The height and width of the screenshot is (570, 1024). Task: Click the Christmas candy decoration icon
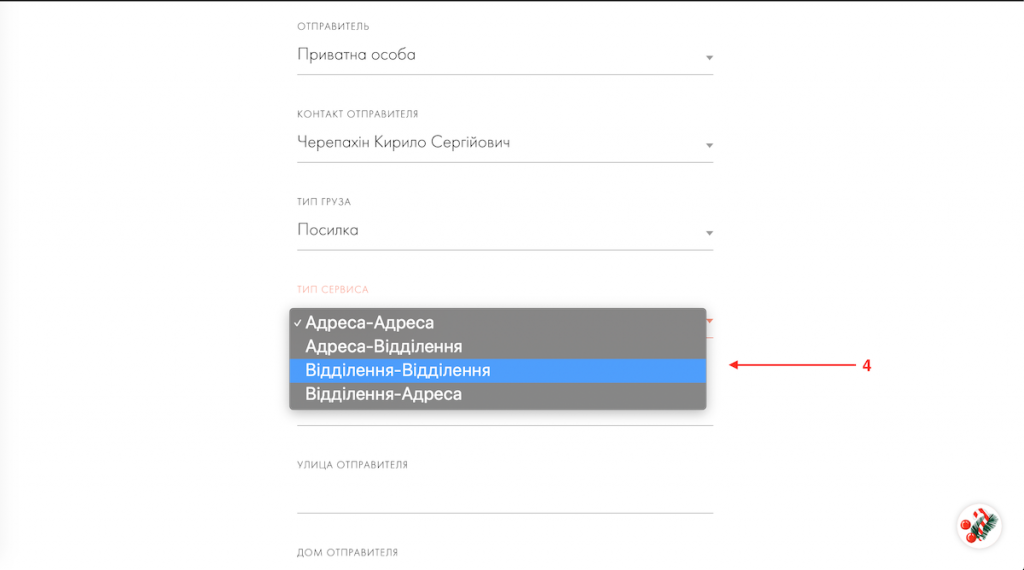pos(978,525)
